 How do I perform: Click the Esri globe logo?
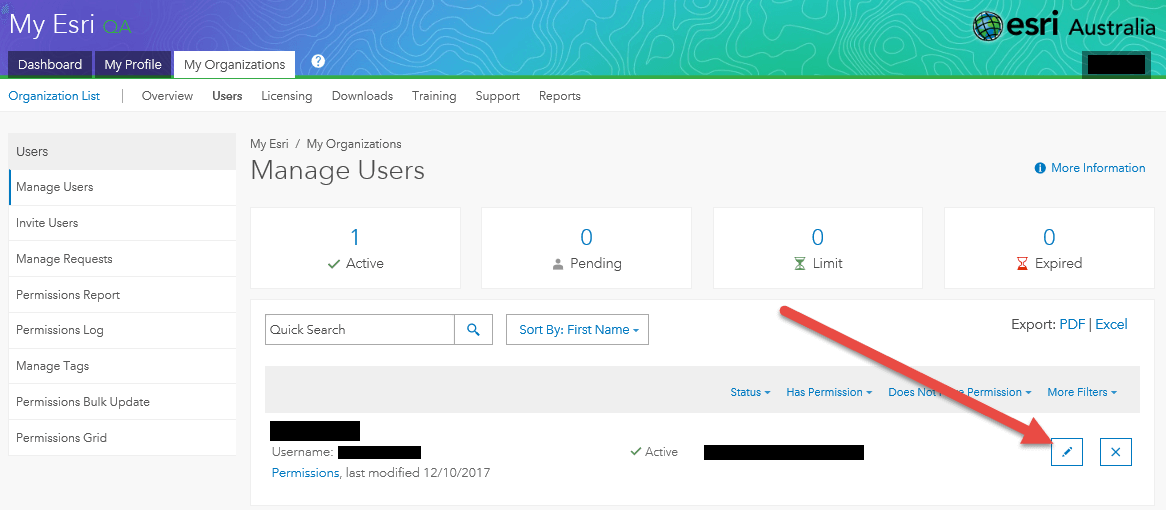[x=988, y=27]
